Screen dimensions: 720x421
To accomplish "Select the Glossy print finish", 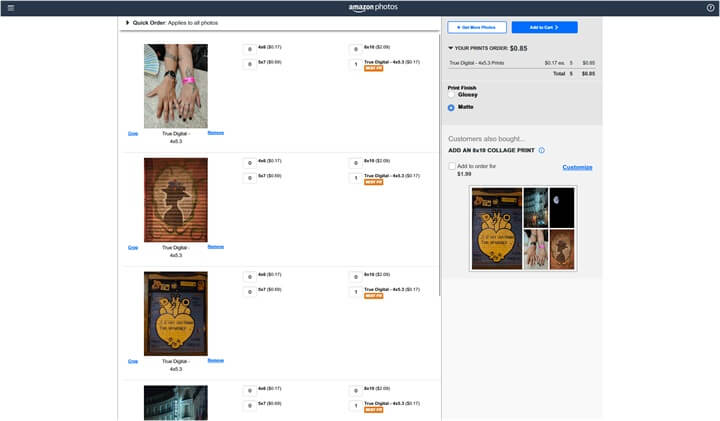I will (x=451, y=95).
